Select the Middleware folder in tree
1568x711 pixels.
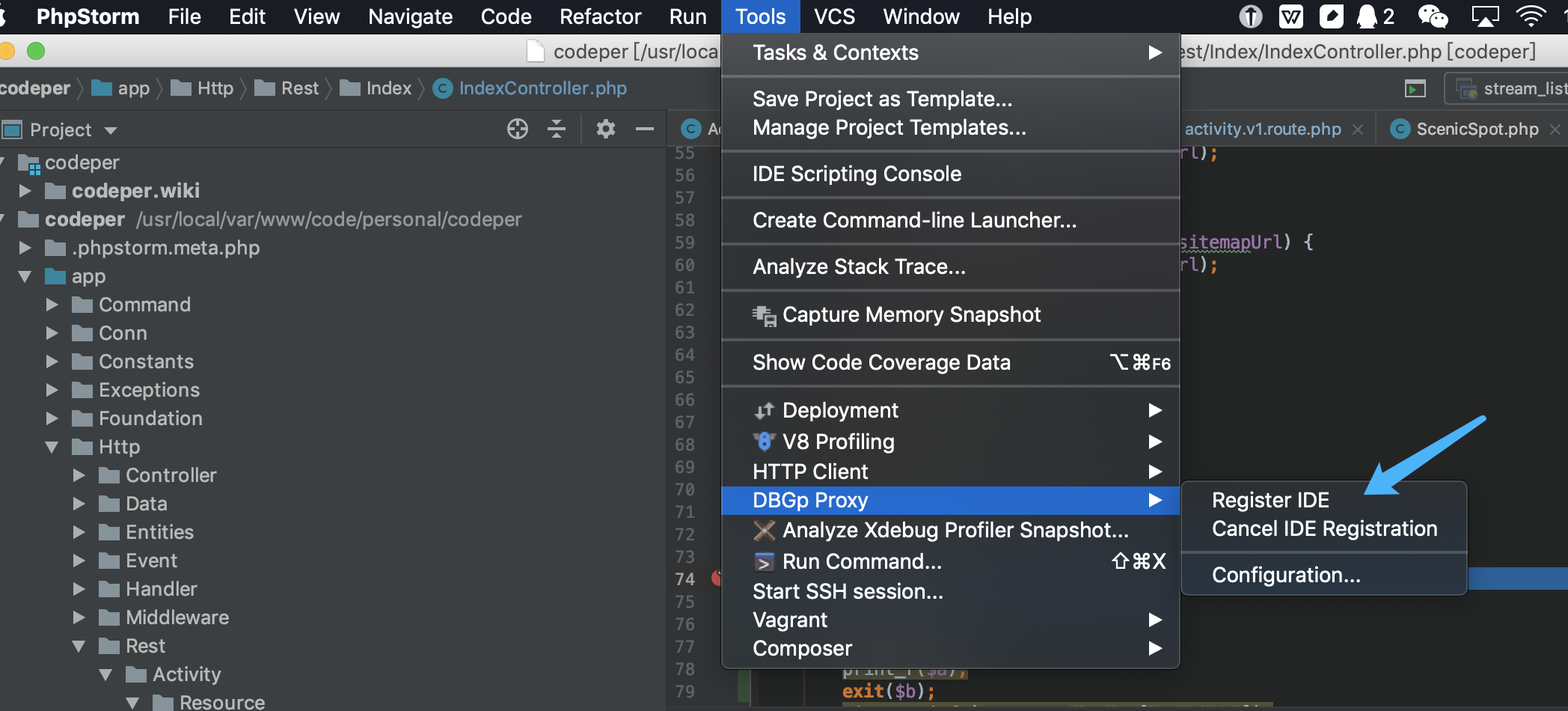(177, 617)
